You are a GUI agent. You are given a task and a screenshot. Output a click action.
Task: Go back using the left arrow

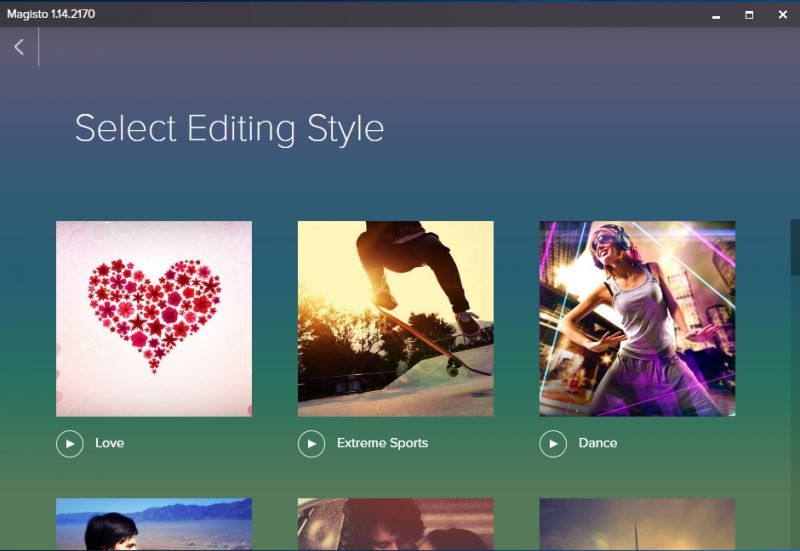pos(19,47)
